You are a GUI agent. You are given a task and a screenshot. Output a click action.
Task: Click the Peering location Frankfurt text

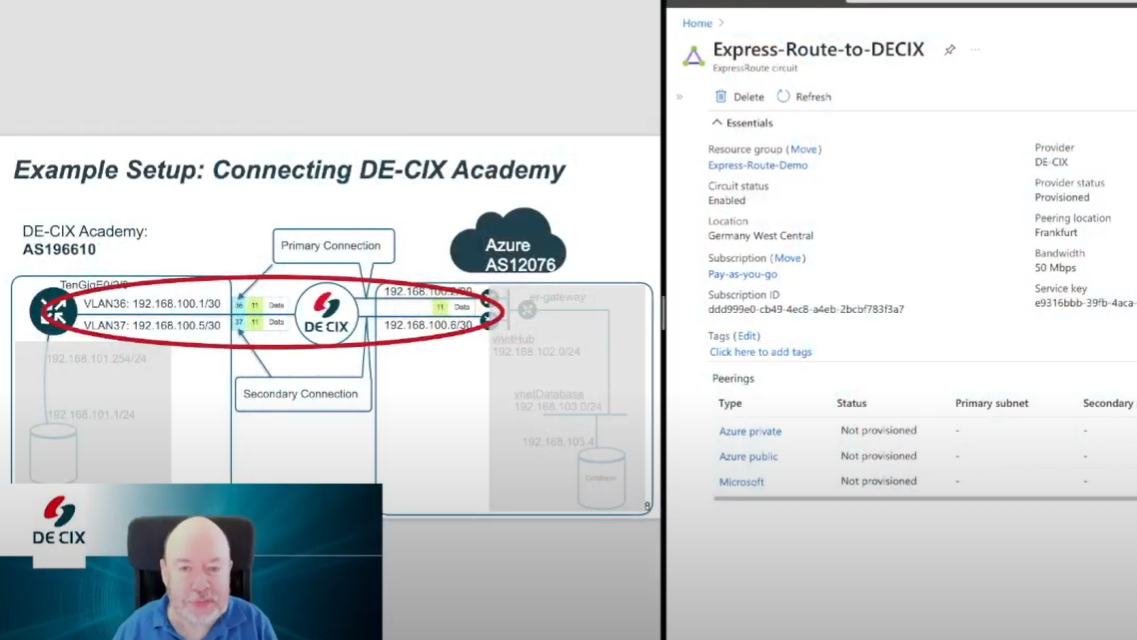(x=1056, y=233)
